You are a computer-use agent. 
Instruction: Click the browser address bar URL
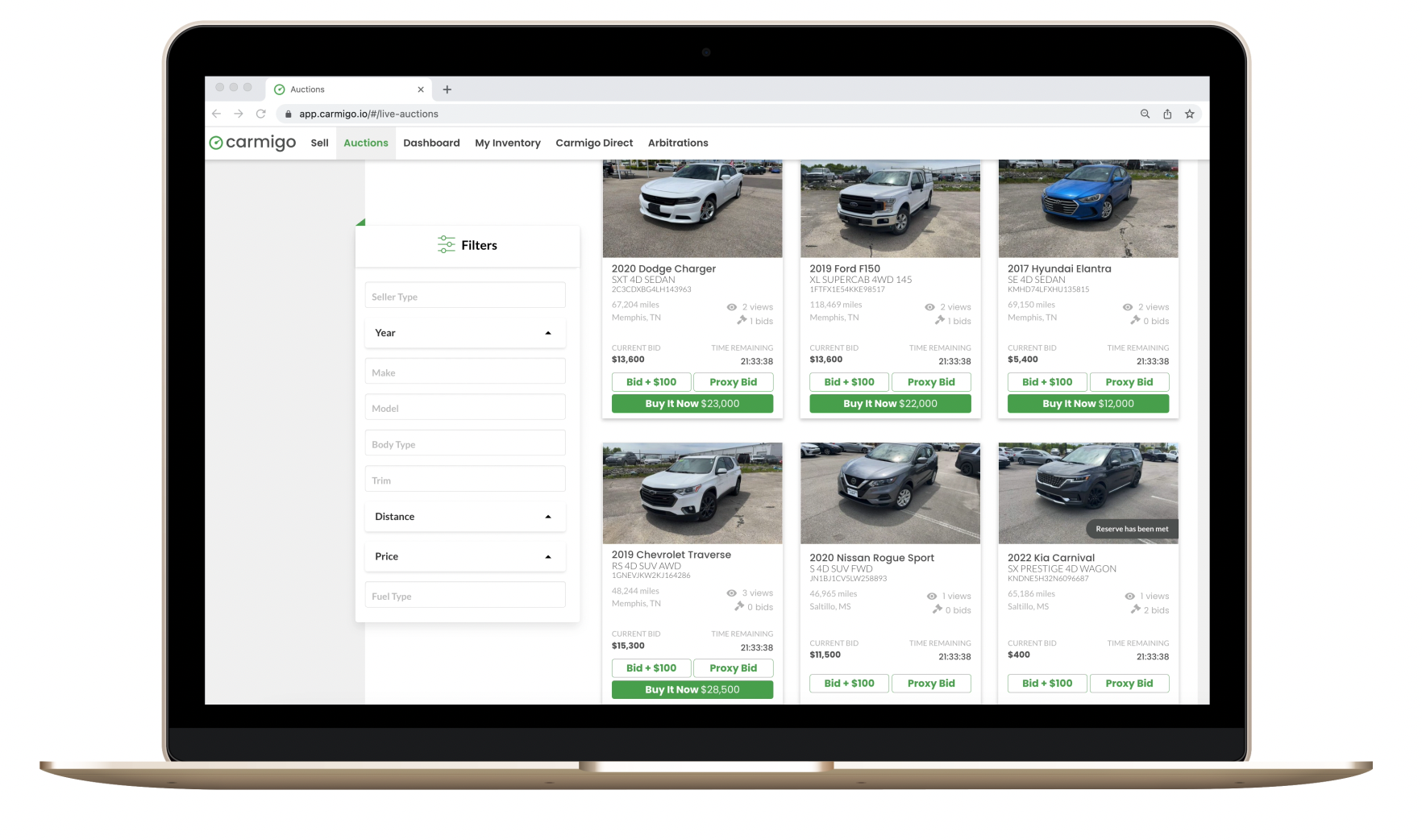(368, 114)
